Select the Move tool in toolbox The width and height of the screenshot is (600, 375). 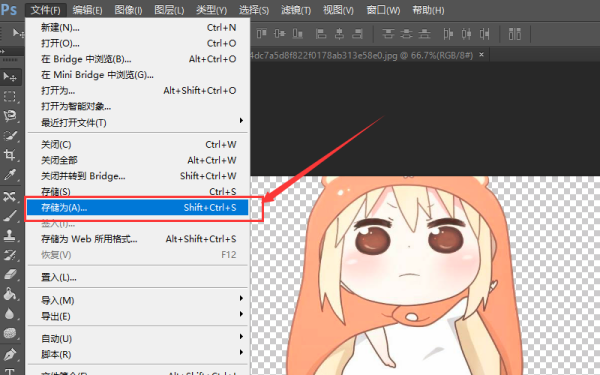(x=10, y=78)
